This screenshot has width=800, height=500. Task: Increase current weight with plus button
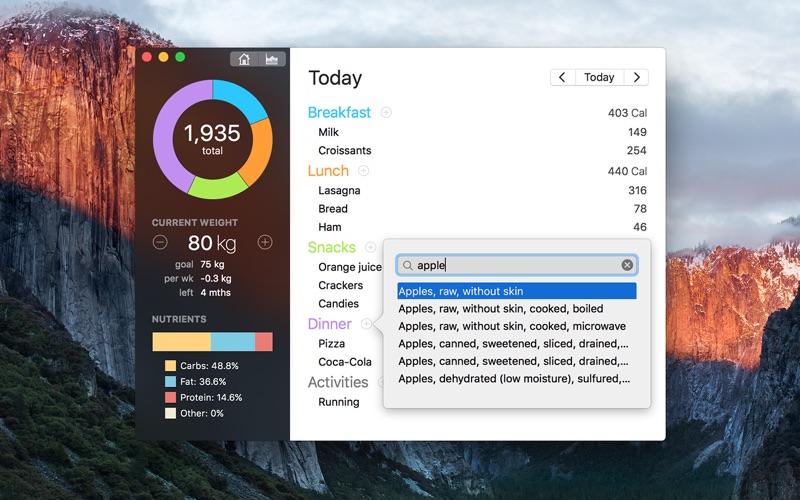click(x=265, y=242)
